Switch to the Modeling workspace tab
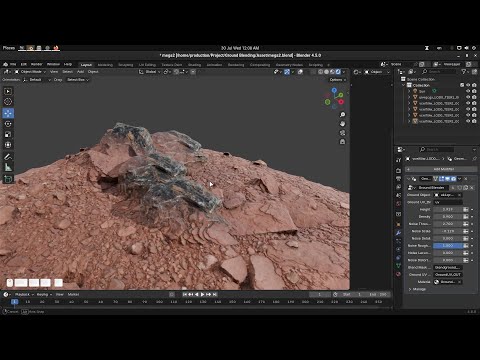The image size is (480, 360). click(x=105, y=65)
